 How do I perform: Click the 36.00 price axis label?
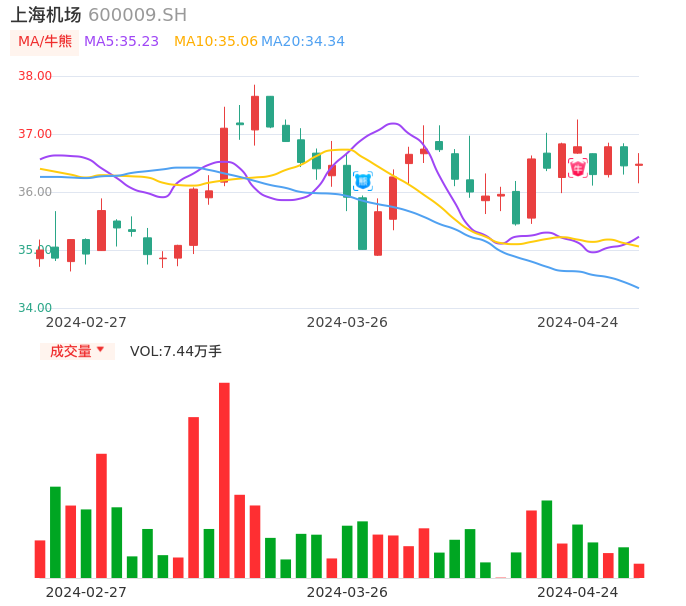[x=35, y=192]
